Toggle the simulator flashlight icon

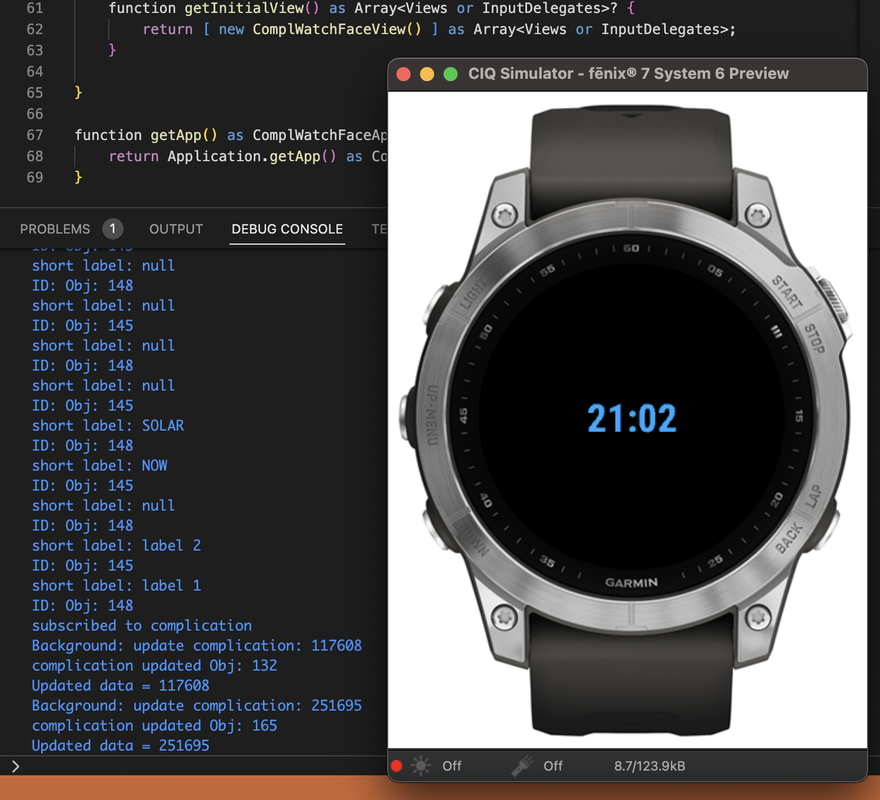pyautogui.click(x=522, y=766)
